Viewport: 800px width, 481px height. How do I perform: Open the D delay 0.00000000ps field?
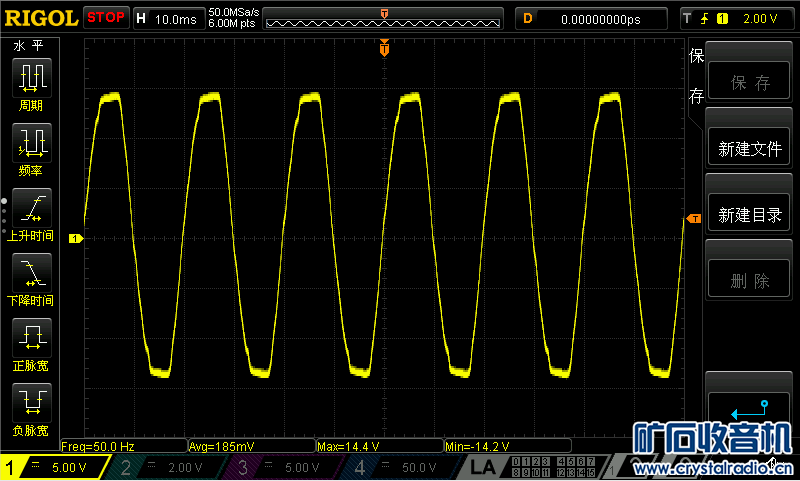[591, 18]
